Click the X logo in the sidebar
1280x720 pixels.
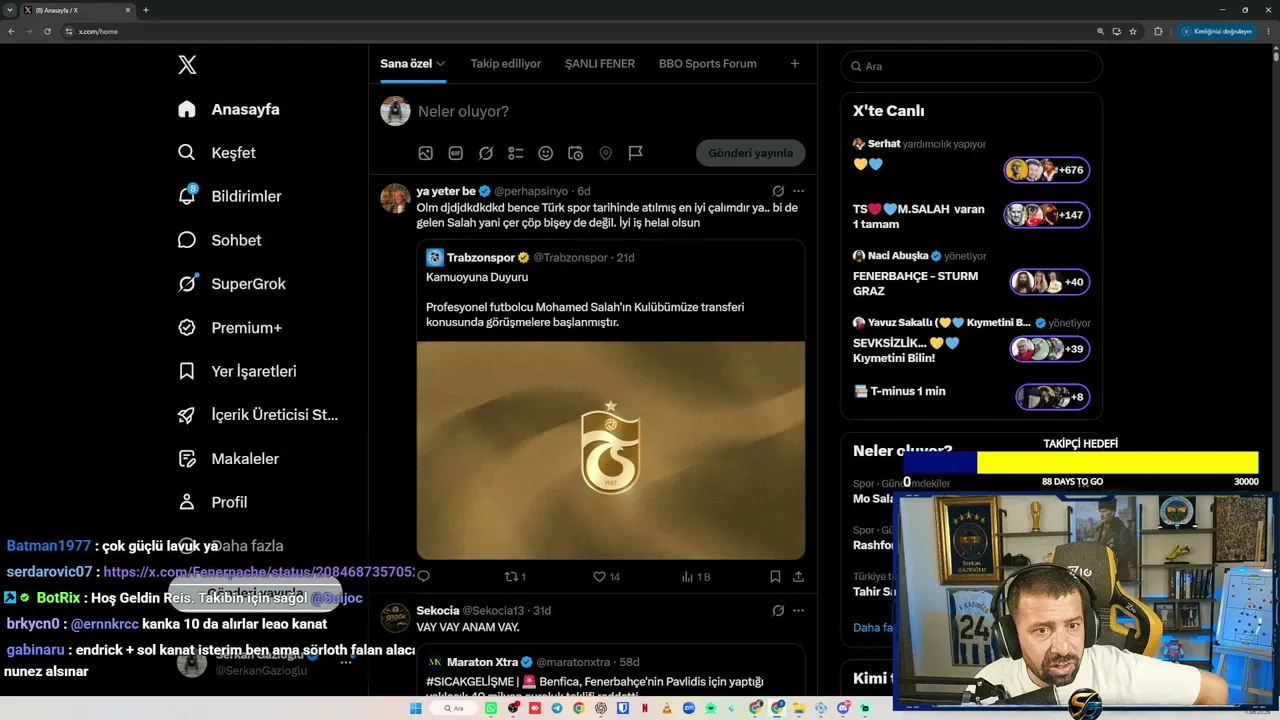pos(187,65)
